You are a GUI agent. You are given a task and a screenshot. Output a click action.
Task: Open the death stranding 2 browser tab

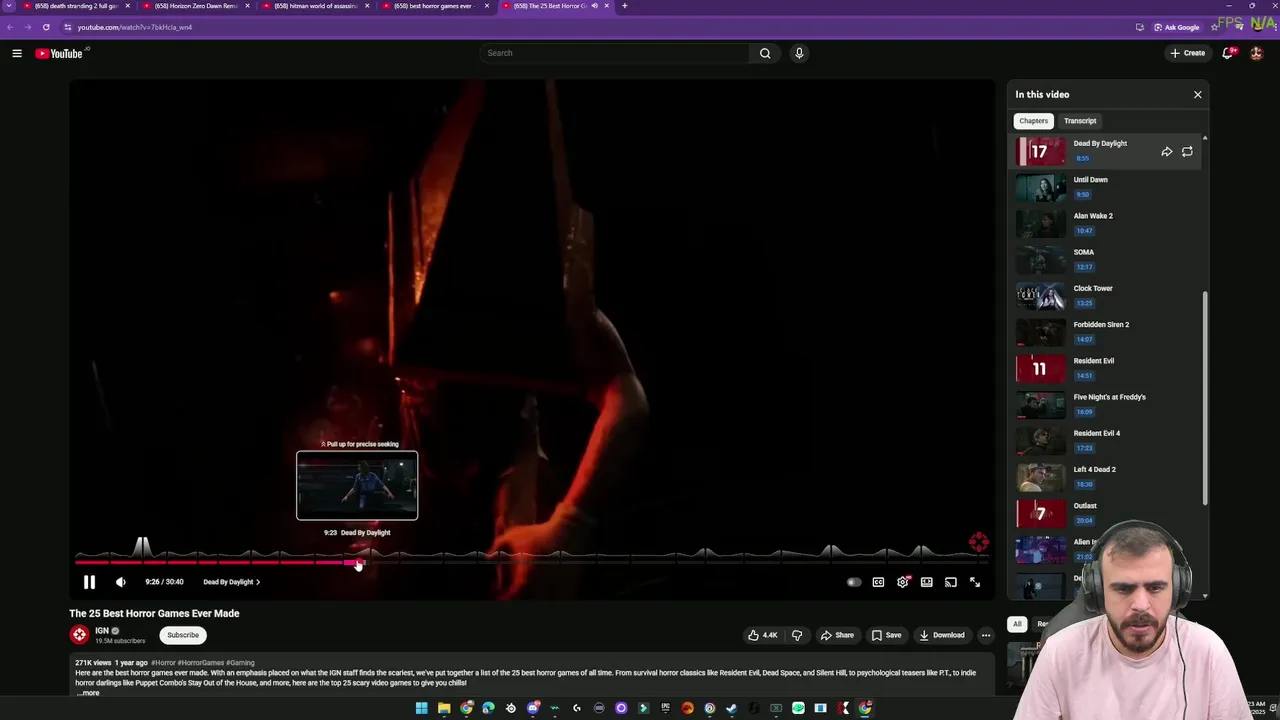(x=77, y=6)
